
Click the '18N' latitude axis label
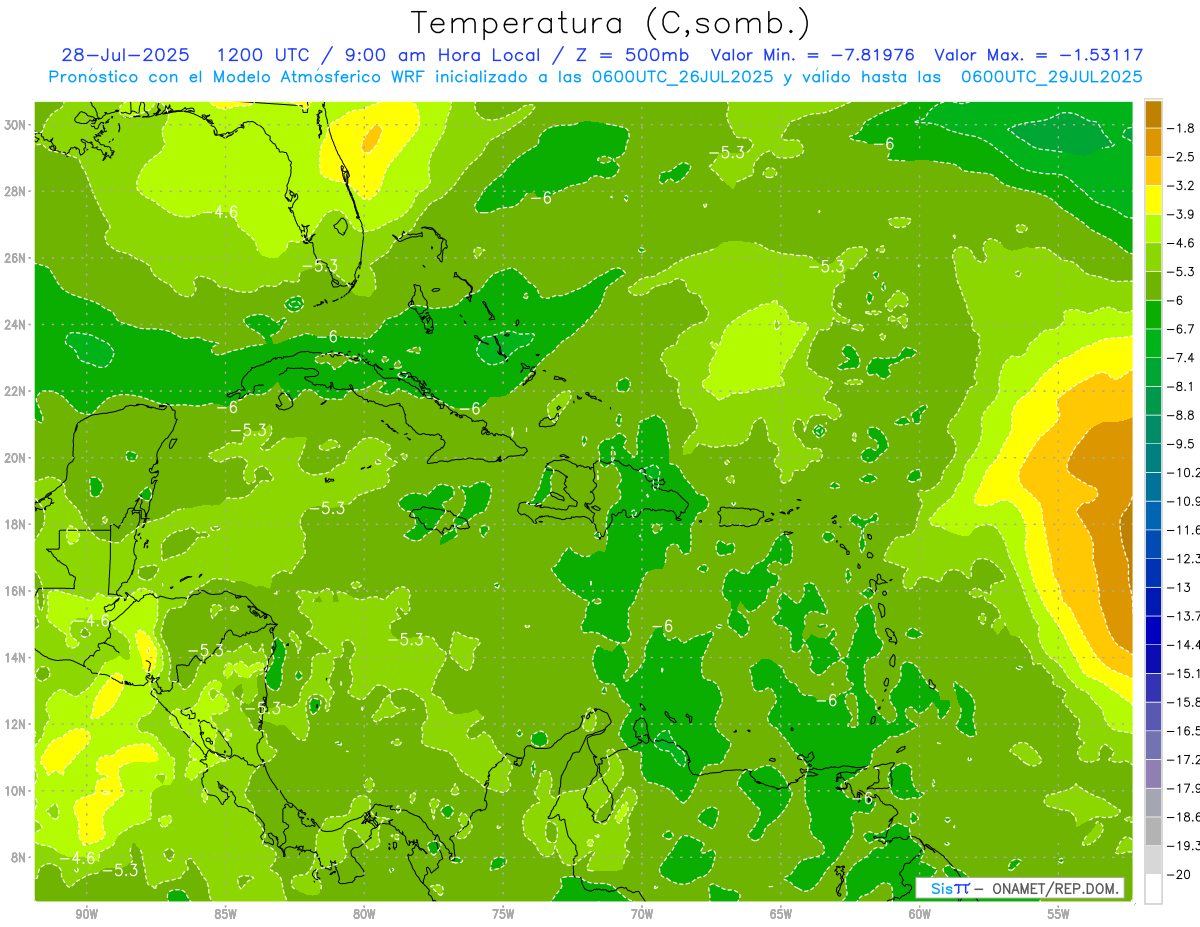point(17,524)
